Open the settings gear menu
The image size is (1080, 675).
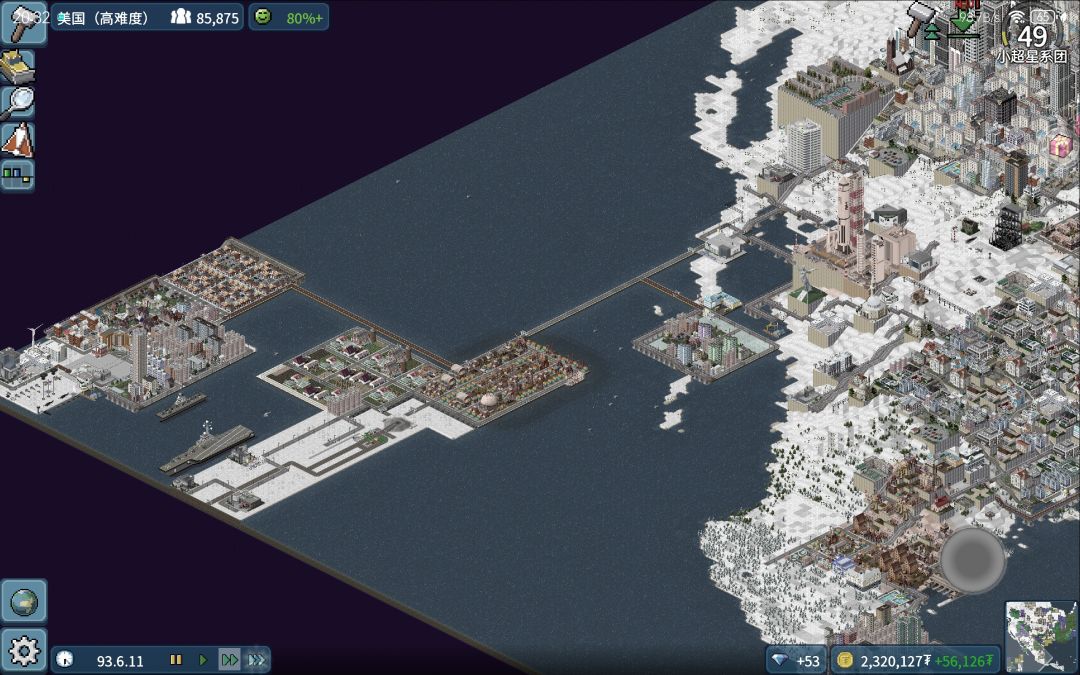pos(24,650)
